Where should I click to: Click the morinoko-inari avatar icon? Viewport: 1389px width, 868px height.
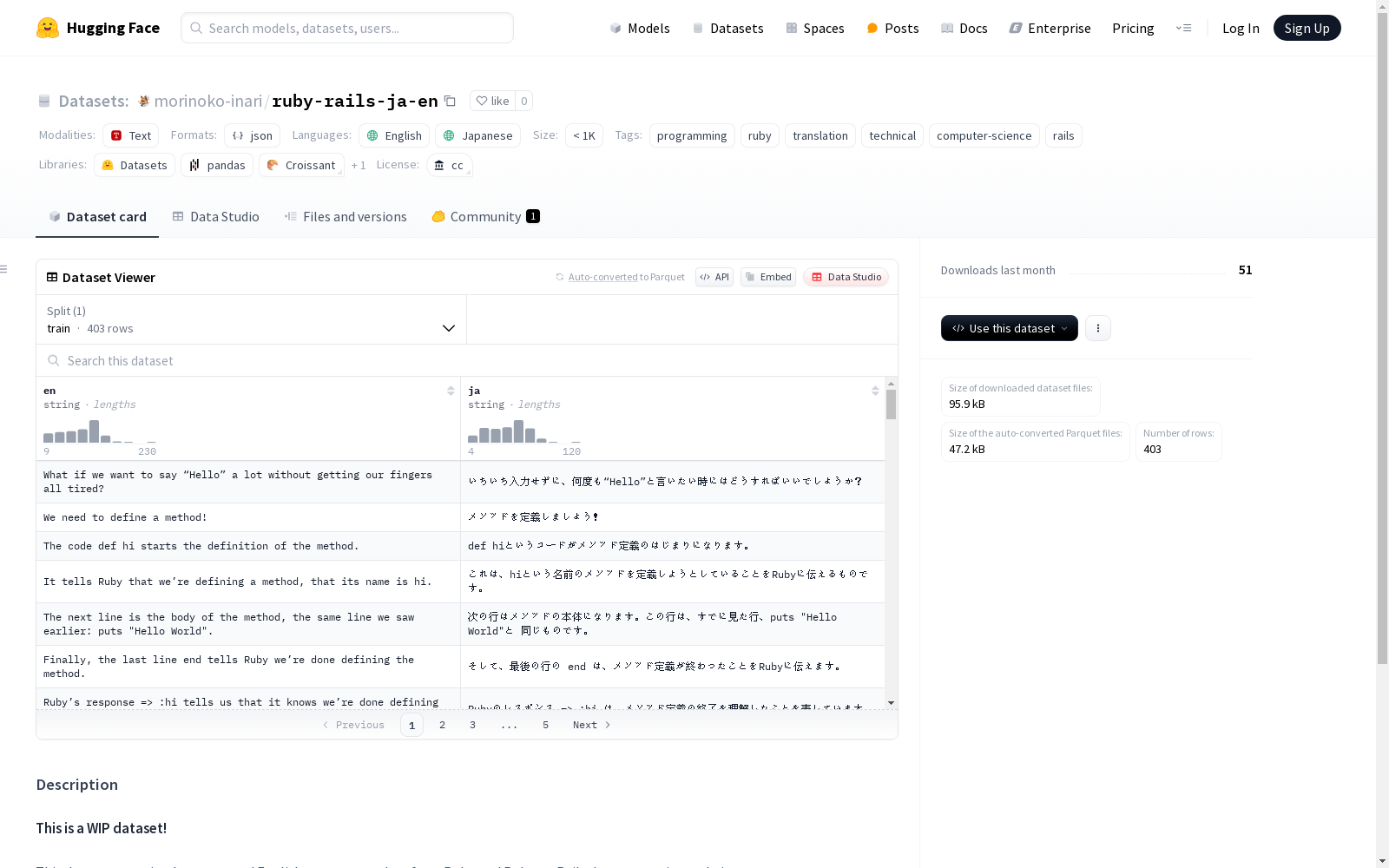pos(144,101)
